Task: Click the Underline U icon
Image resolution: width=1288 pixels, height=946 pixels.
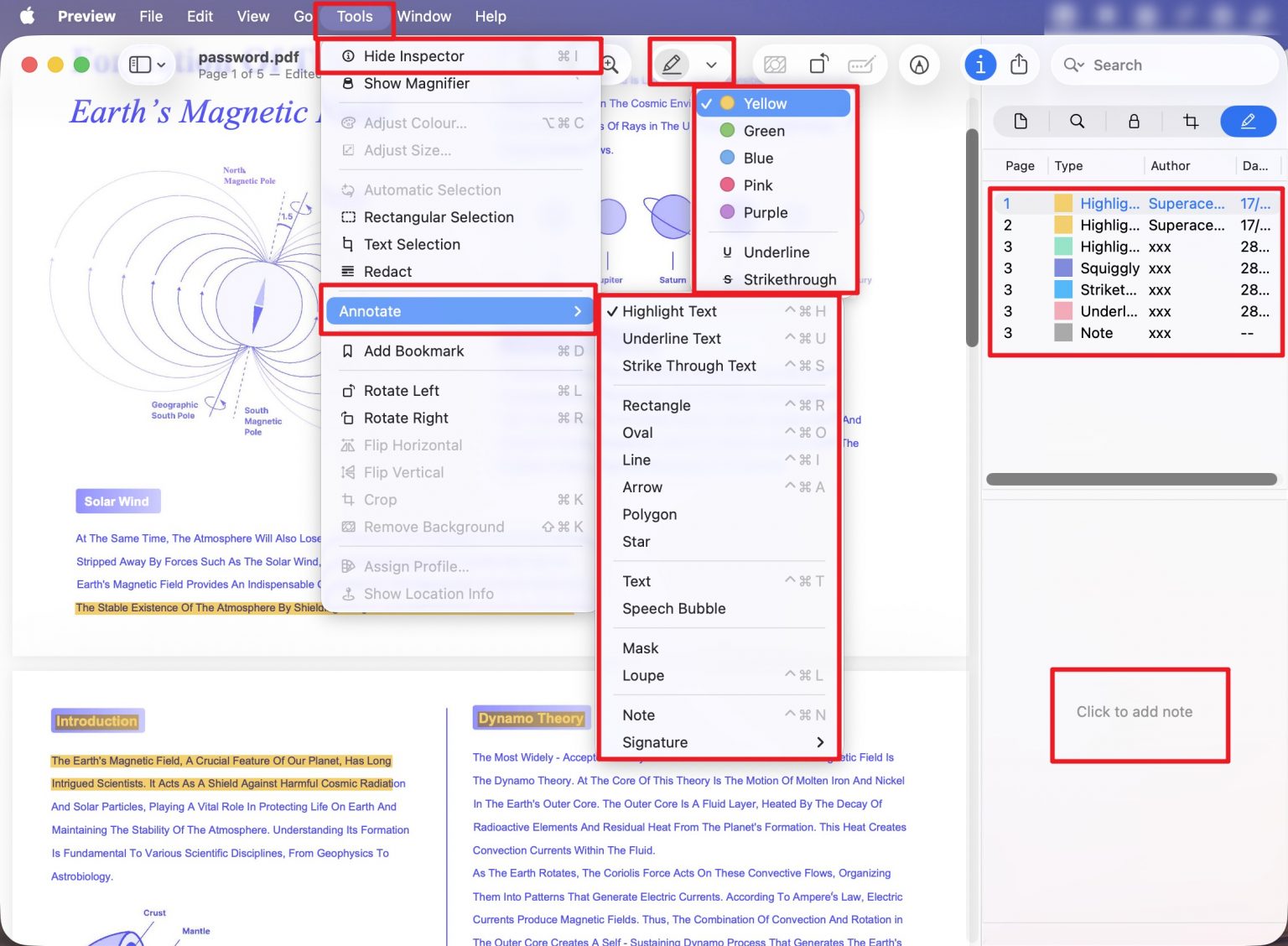Action: pos(727,252)
